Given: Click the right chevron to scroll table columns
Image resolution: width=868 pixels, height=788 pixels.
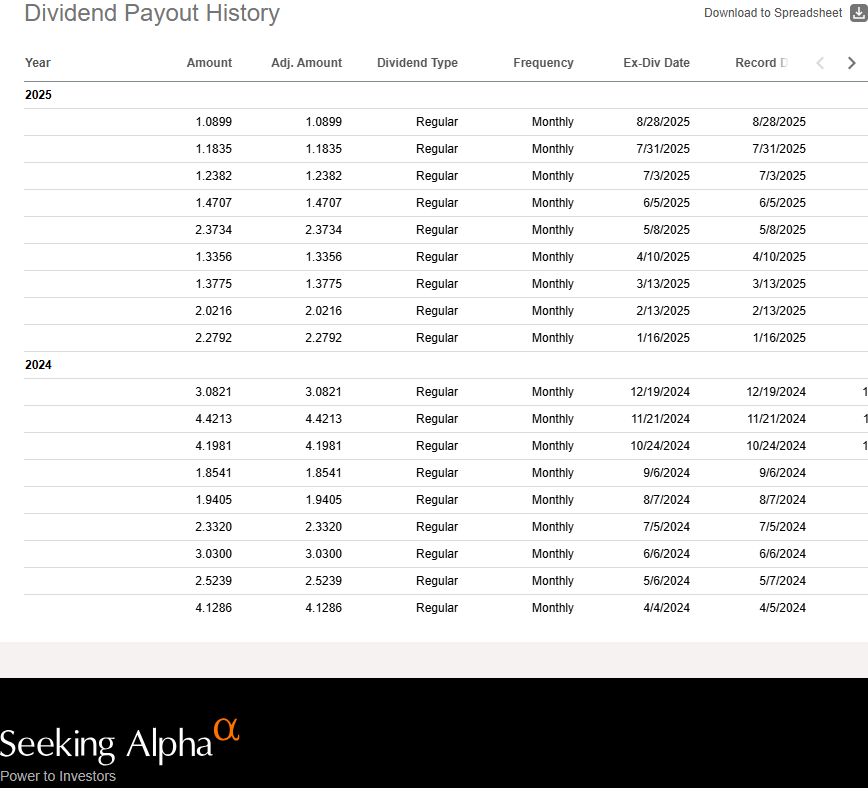Looking at the screenshot, I should click(851, 62).
